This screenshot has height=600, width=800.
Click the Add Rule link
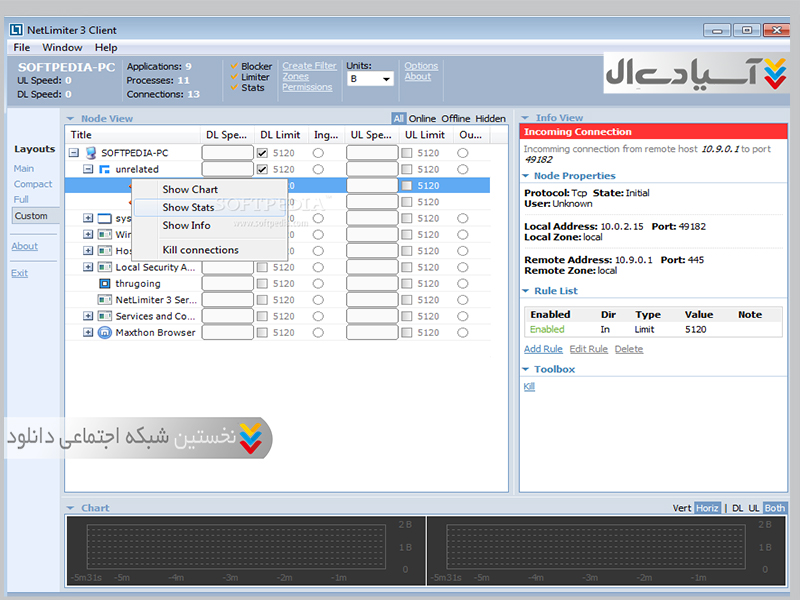543,349
